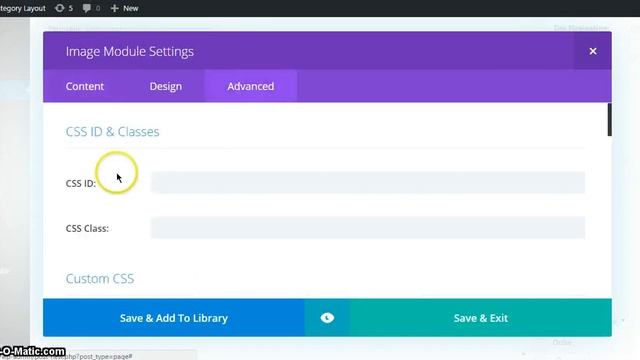Image resolution: width=640 pixels, height=360 pixels.
Task: Close the Image Module Settings dialog
Action: (x=593, y=51)
